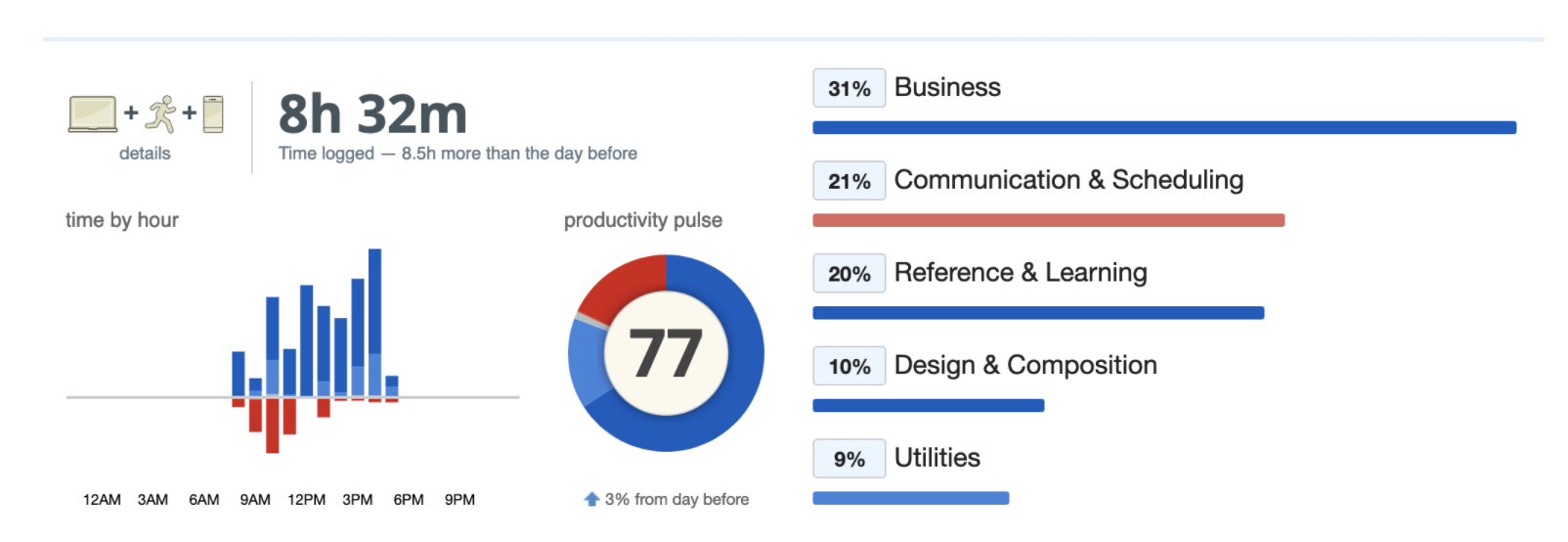Click the Business blue progress bar

pos(1164,127)
